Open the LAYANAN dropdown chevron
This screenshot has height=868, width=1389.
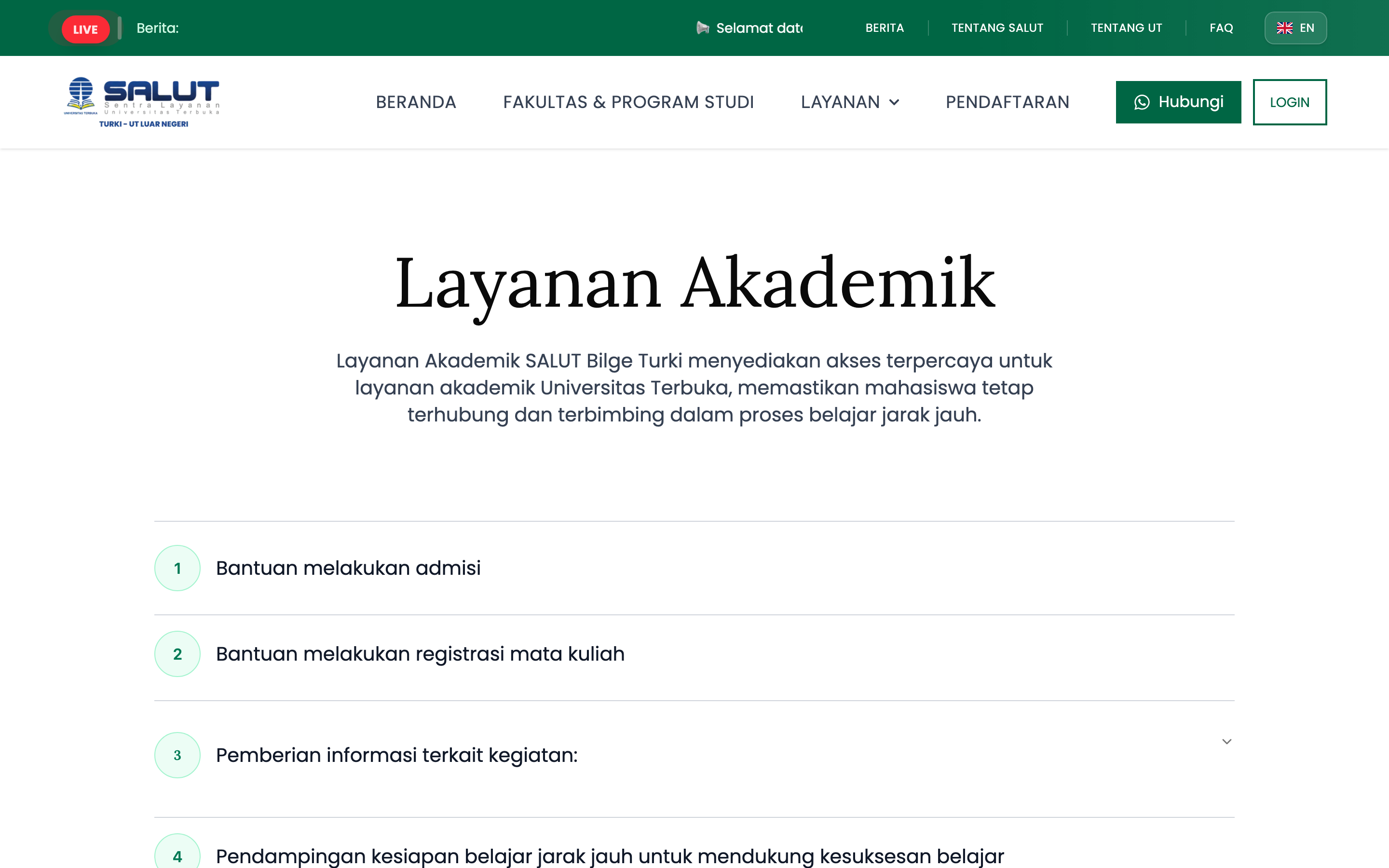894,102
